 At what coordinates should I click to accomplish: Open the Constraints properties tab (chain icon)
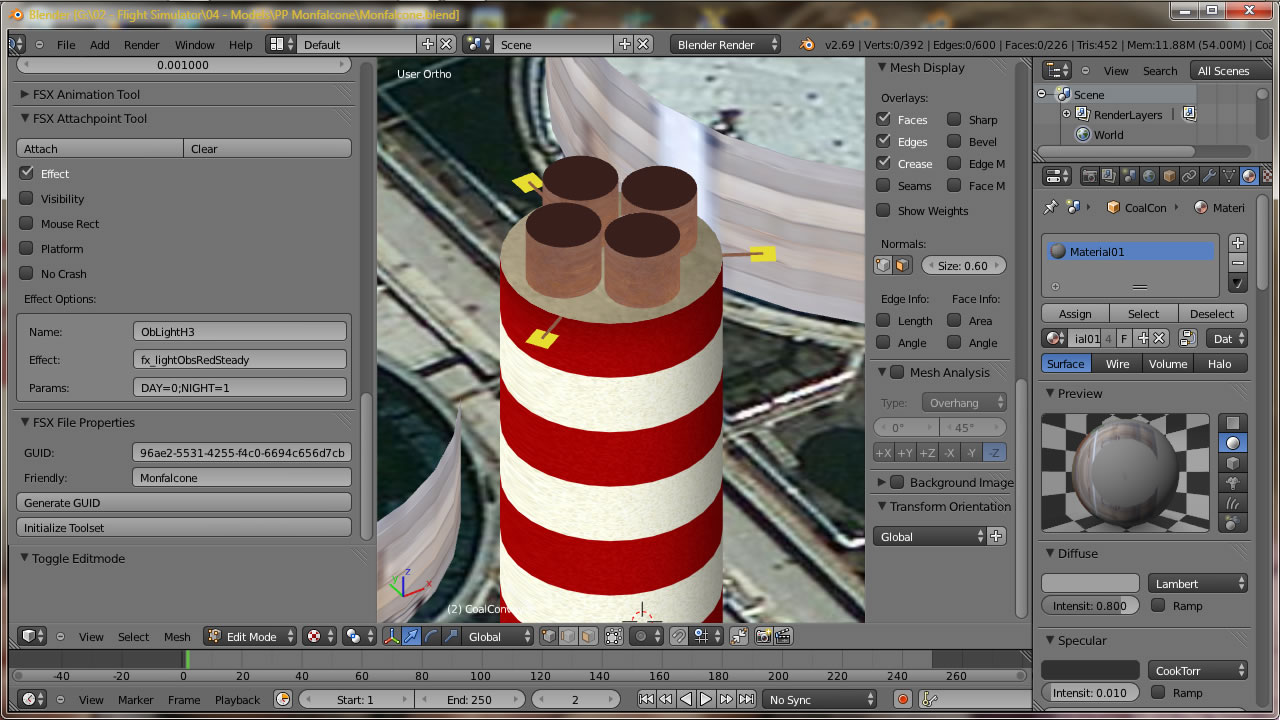pyautogui.click(x=1189, y=176)
